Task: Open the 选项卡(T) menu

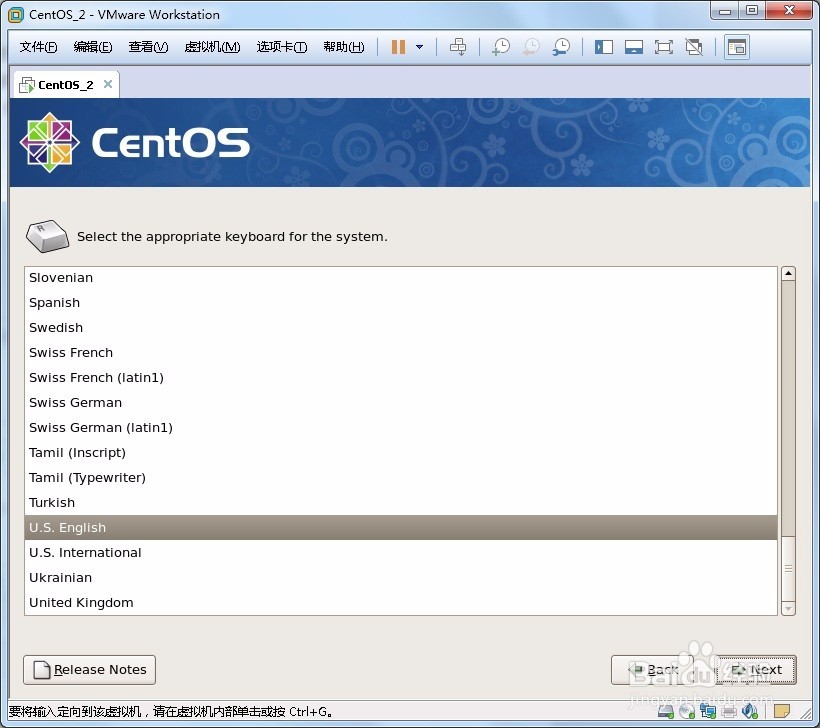Action: click(282, 47)
